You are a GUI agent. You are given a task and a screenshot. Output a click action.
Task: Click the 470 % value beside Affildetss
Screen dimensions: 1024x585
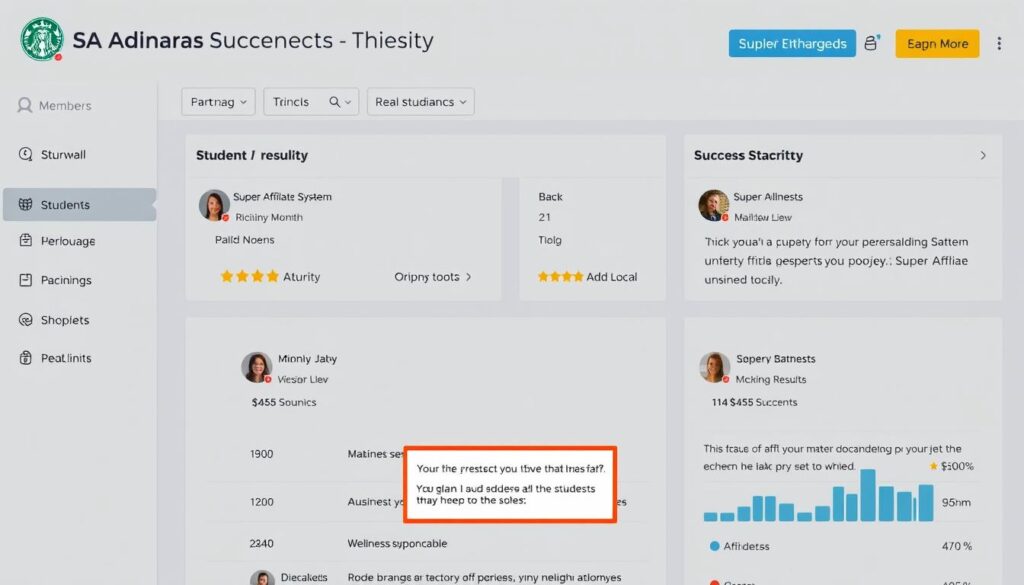click(957, 546)
